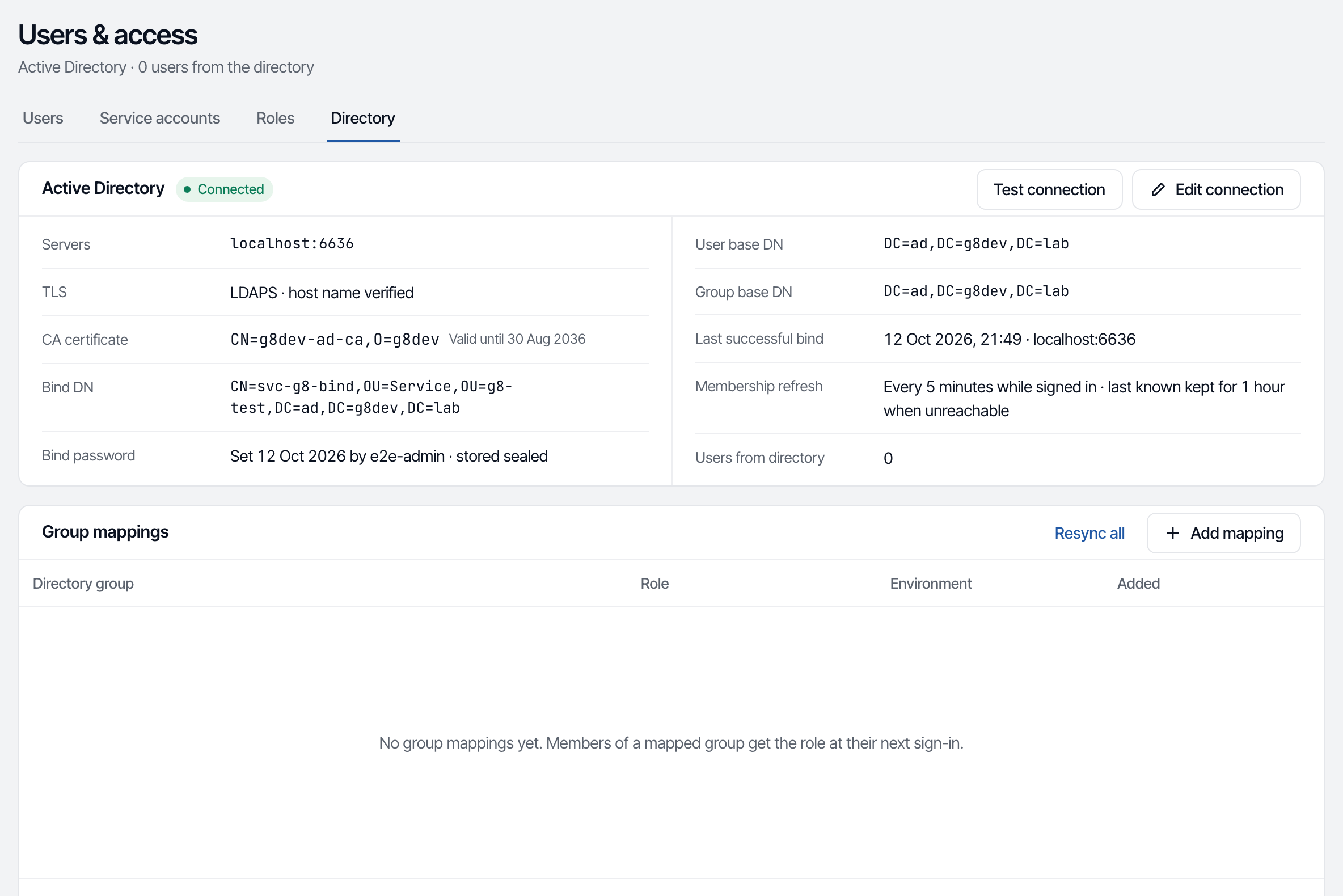Image resolution: width=1343 pixels, height=896 pixels.
Task: Click the Directory group column header
Action: pos(83,584)
